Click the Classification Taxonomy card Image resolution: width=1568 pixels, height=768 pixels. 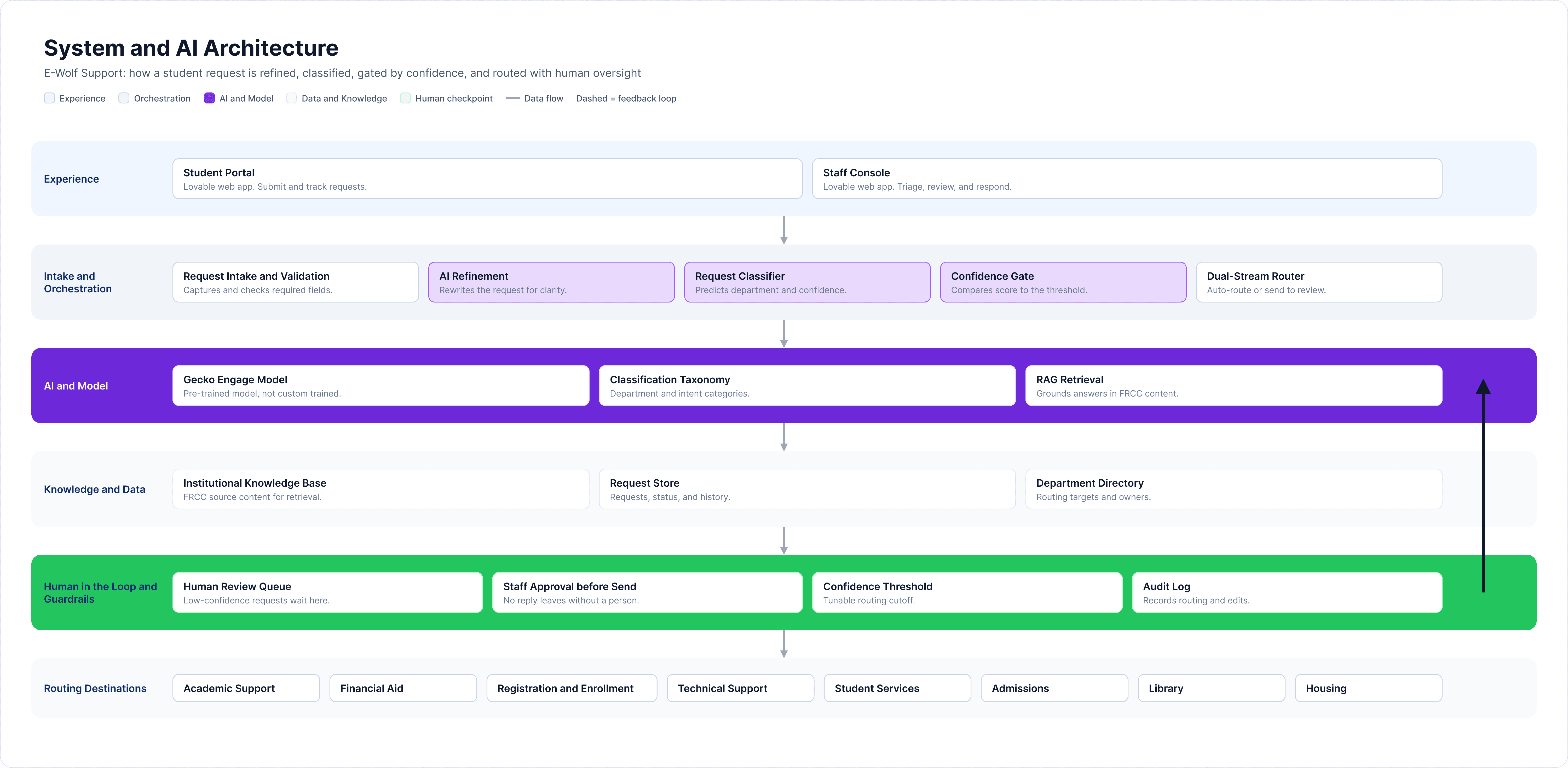[807, 386]
